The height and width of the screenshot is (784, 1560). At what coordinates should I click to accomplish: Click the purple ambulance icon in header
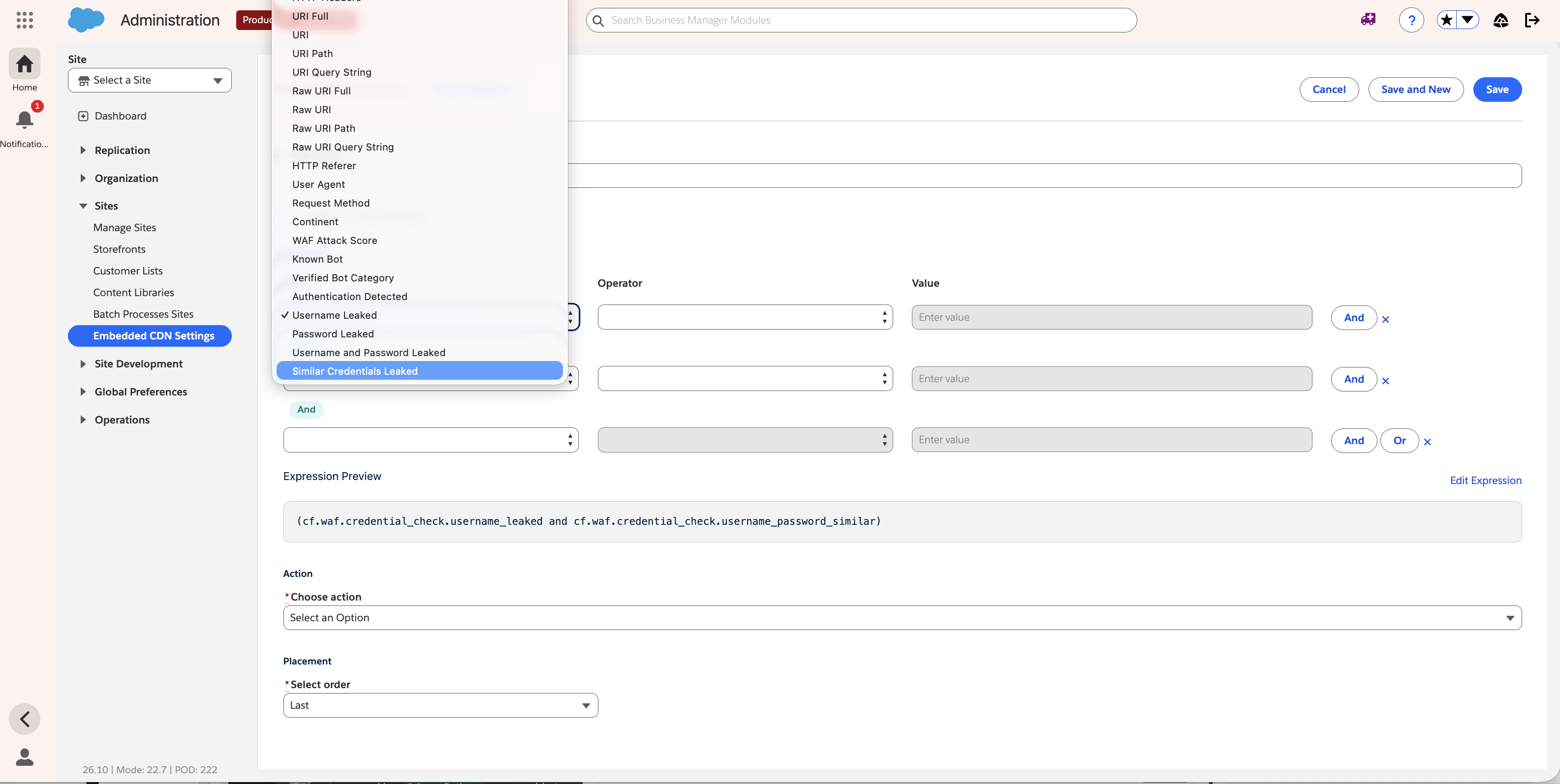pyautogui.click(x=1368, y=20)
